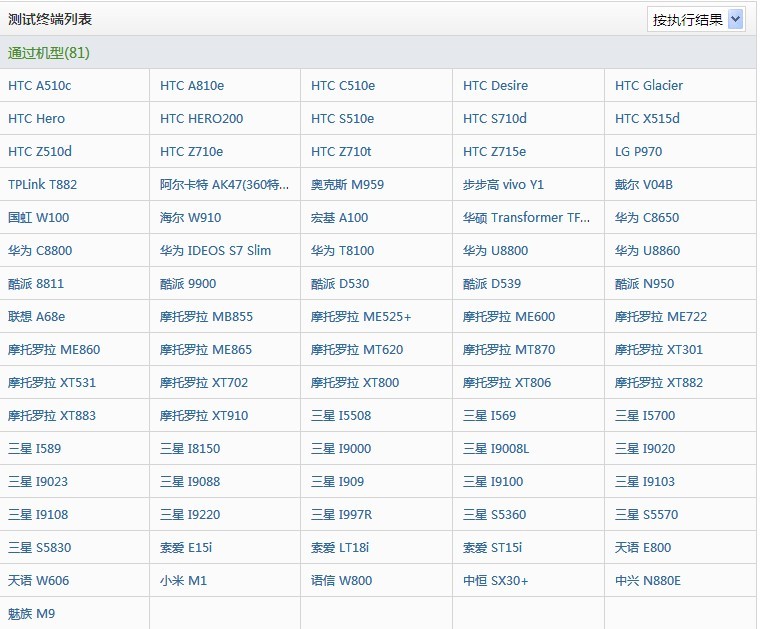760x629 pixels.
Task: Click the 酷派 9900 entry
Action: click(x=188, y=283)
